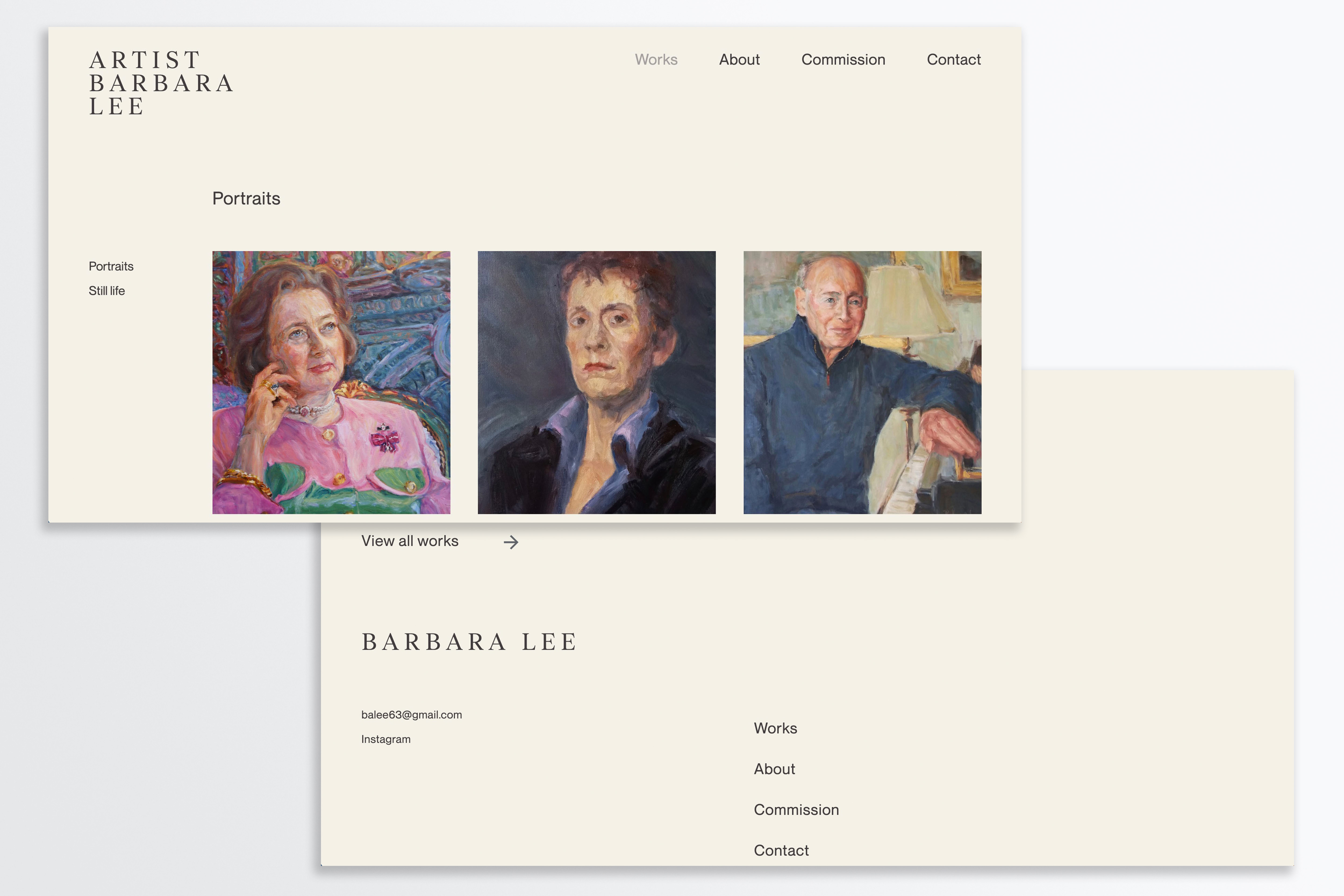Click the footer About link
This screenshot has height=896, width=1344.
pyautogui.click(x=774, y=769)
